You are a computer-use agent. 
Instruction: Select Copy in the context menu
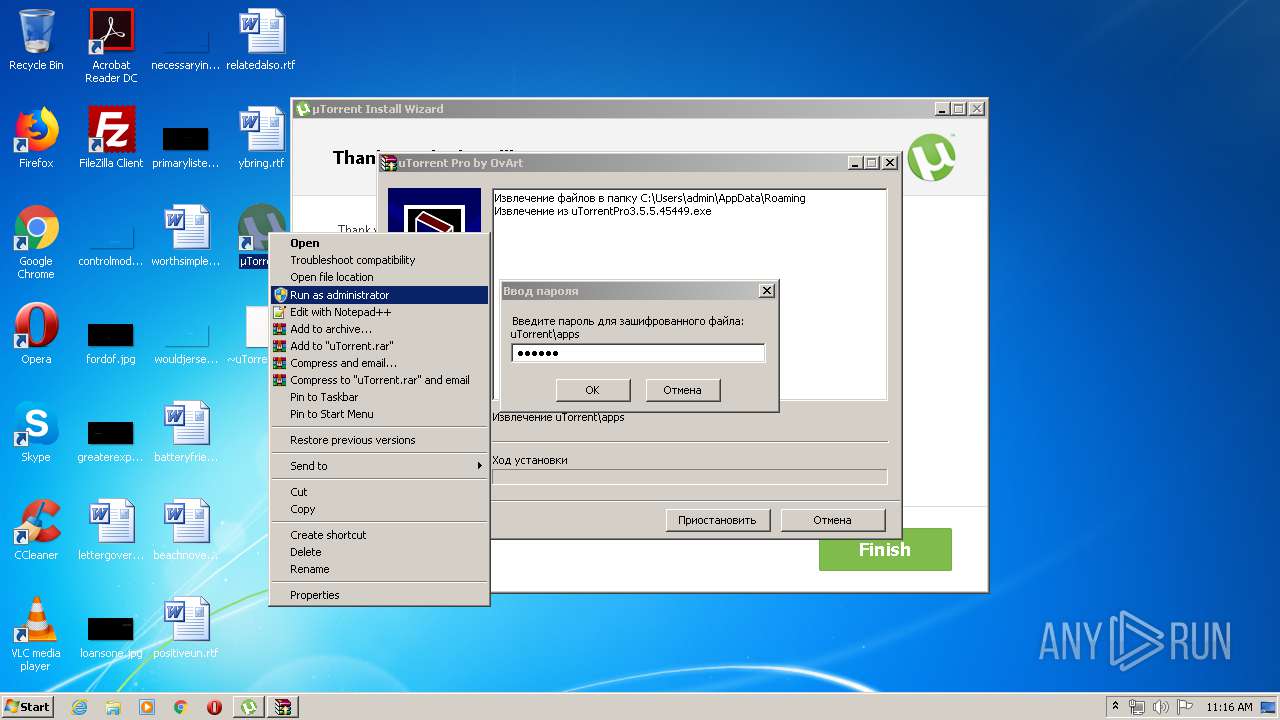[x=379, y=509]
